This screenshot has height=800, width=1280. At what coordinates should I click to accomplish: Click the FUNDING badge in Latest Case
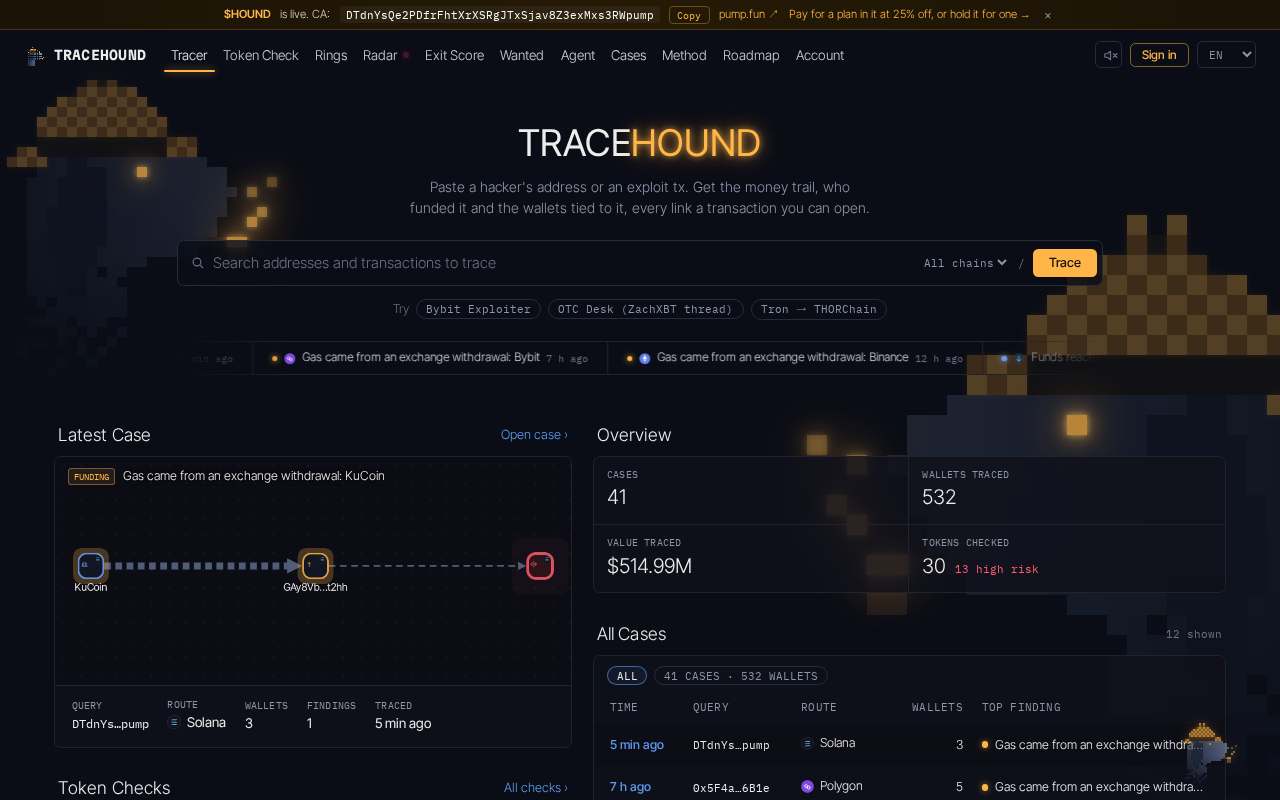[x=91, y=477]
